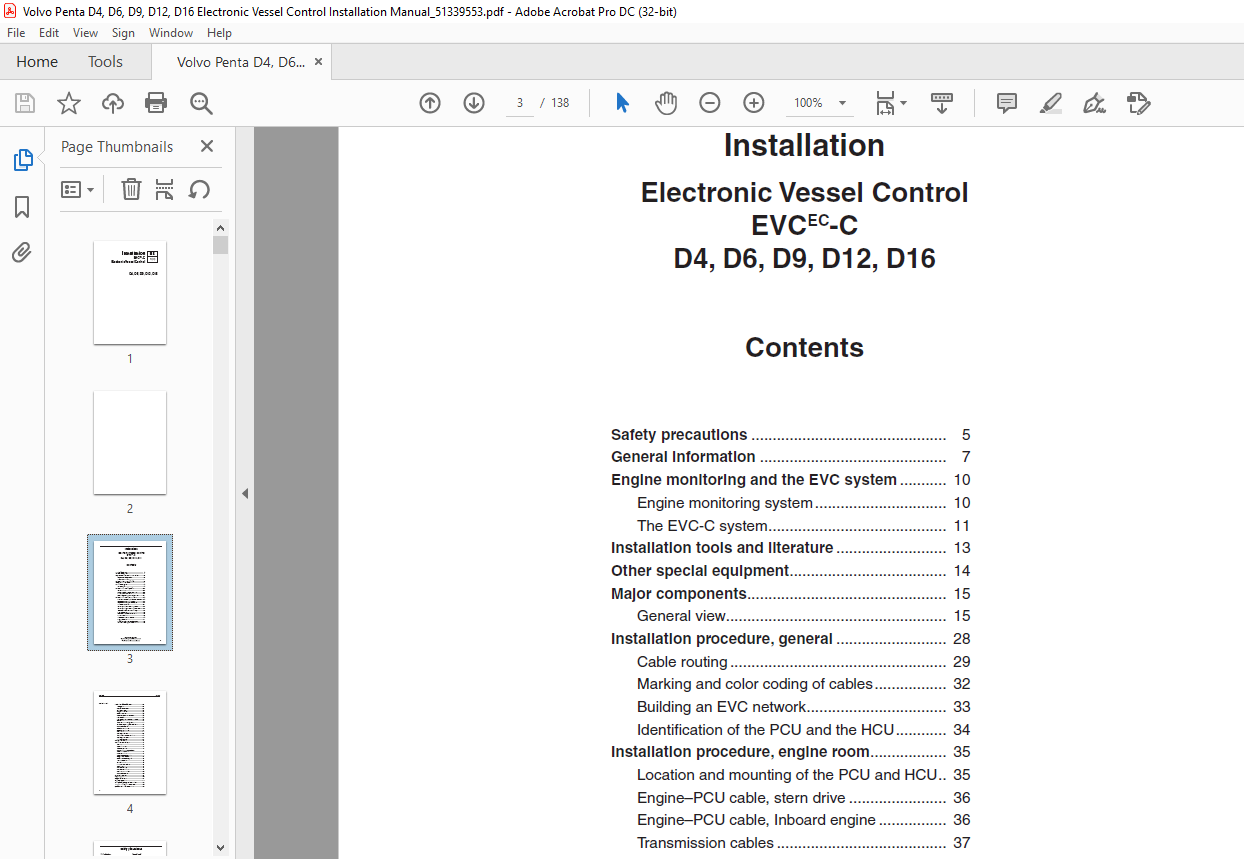This screenshot has height=859, width=1244.
Task: Switch to the Tools tab
Action: point(105,62)
